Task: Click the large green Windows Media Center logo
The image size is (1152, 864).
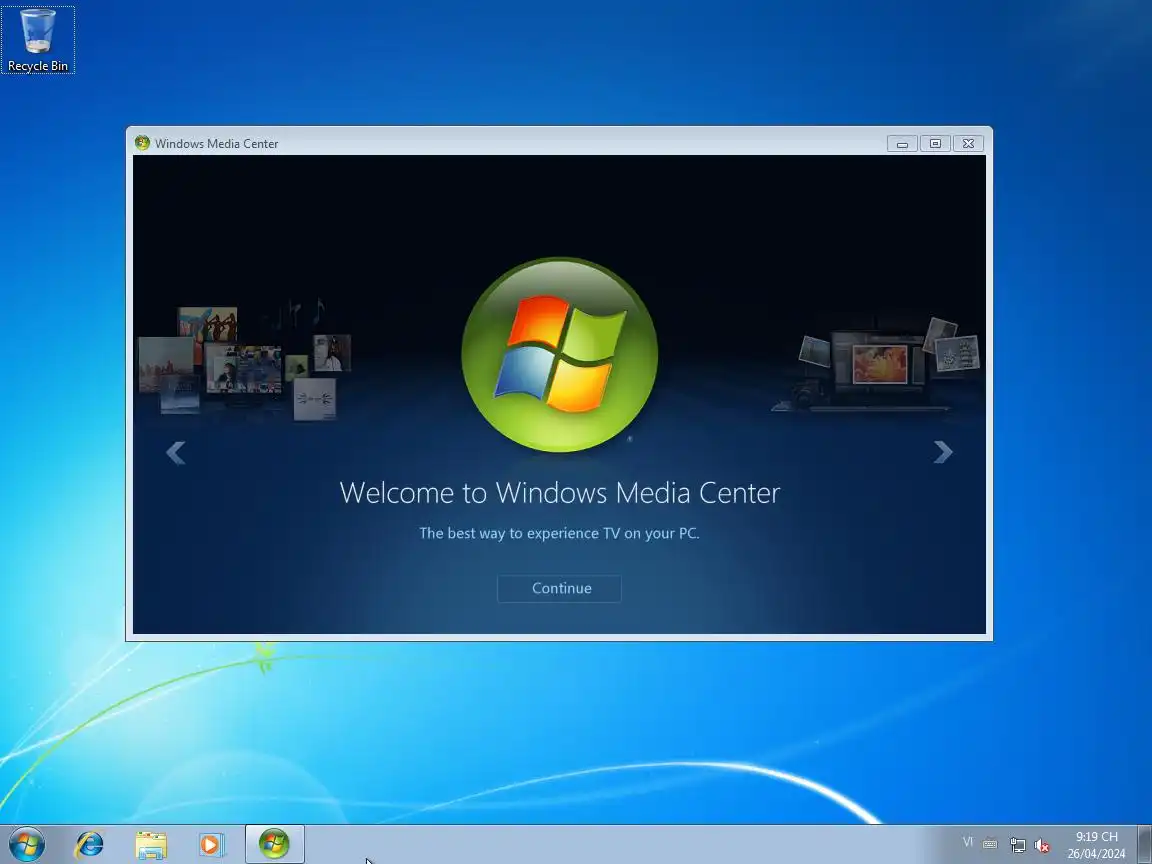Action: pos(560,355)
